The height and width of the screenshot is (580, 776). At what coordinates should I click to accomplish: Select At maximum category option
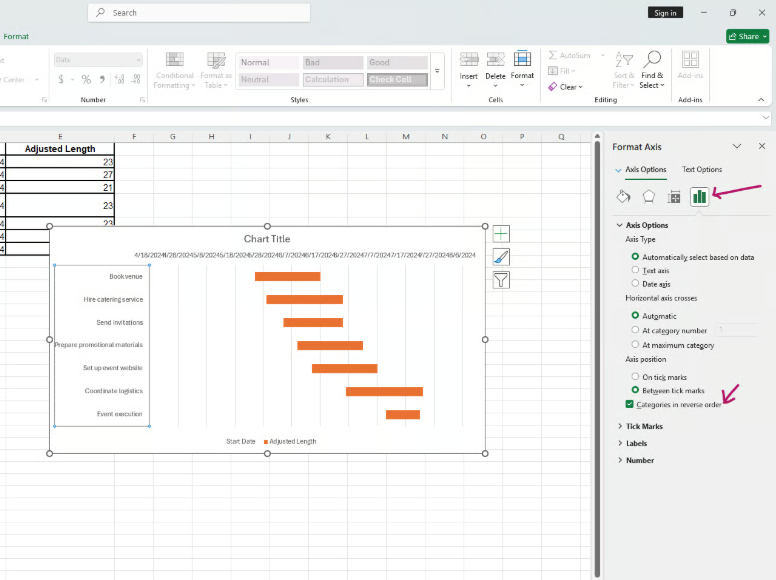click(635, 345)
